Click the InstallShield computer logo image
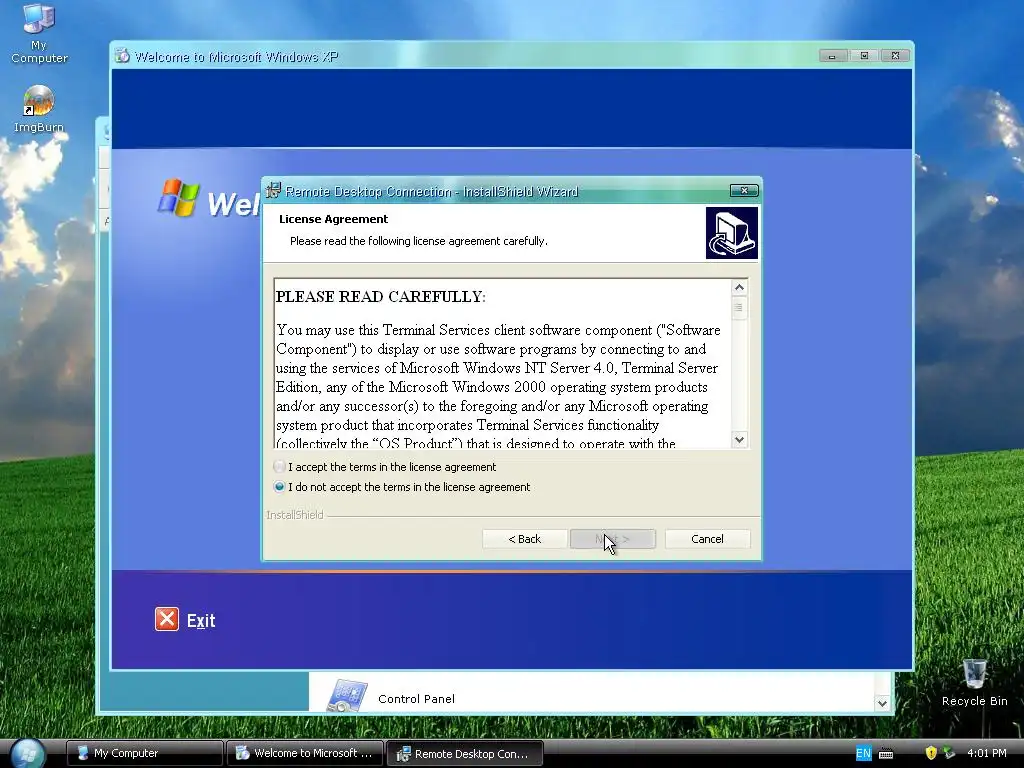 pos(731,233)
